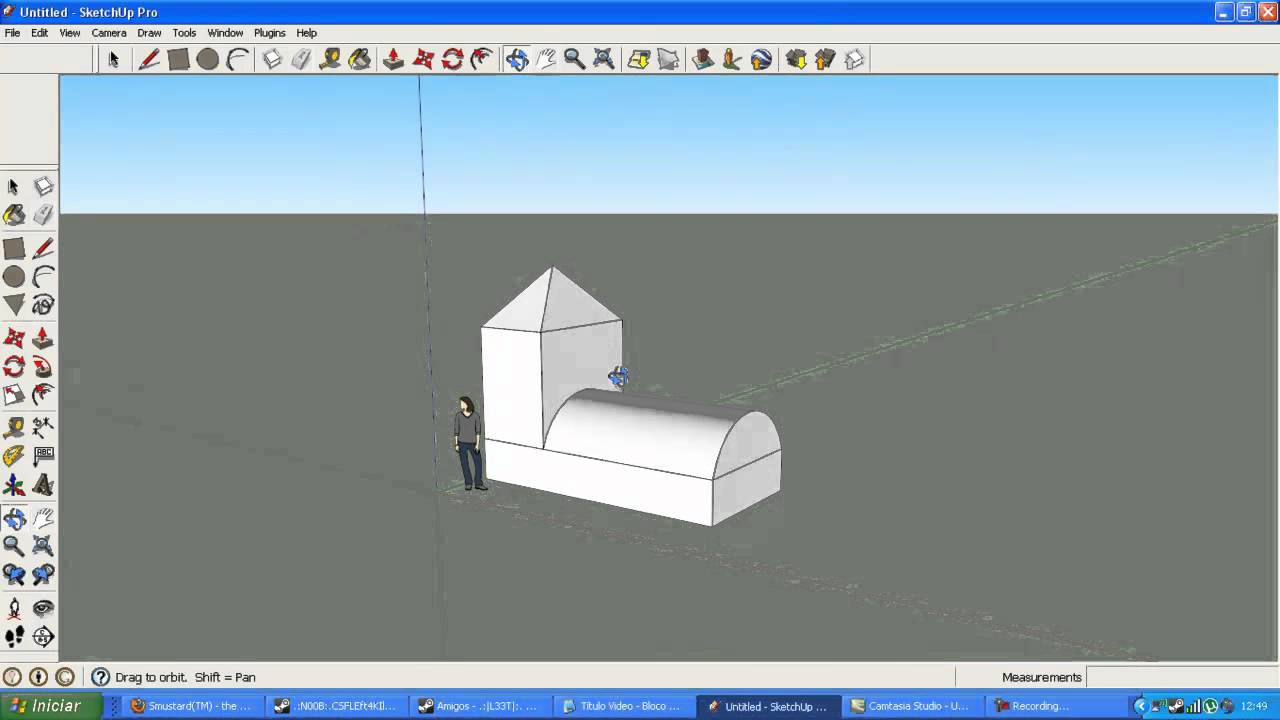
Task: Select the Rotate tool in the left palette
Action: click(x=14, y=367)
